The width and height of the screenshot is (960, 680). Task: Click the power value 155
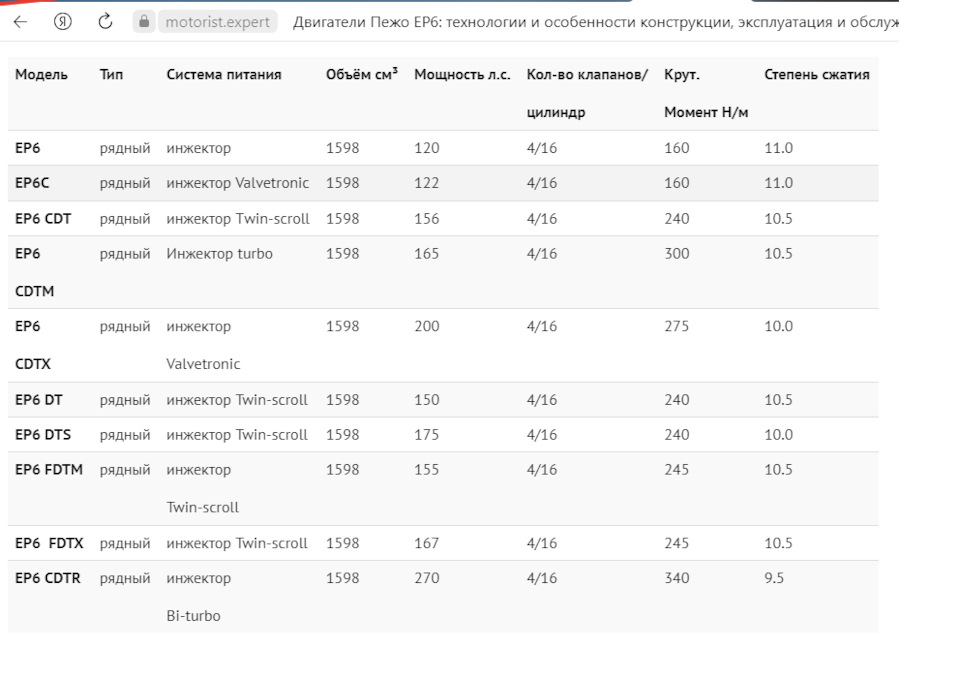point(427,469)
